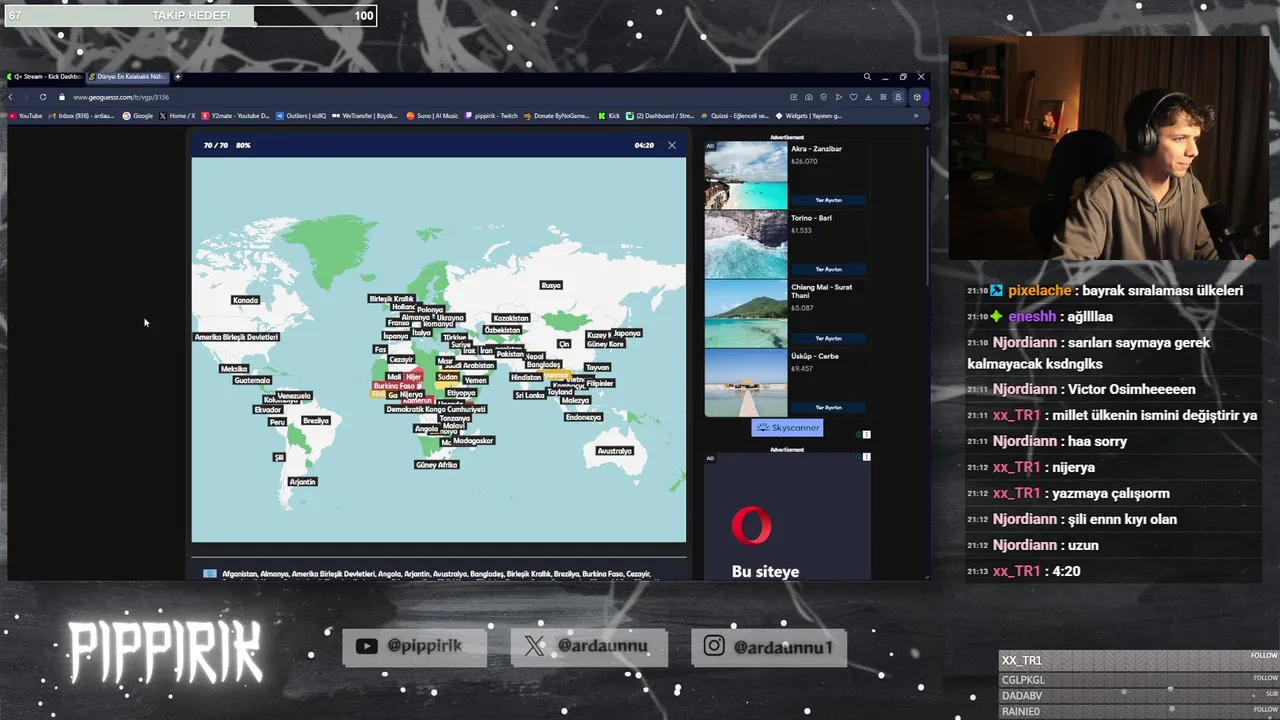The height and width of the screenshot is (720, 1280).
Task: Open YouTube bookmark
Action: point(25,116)
